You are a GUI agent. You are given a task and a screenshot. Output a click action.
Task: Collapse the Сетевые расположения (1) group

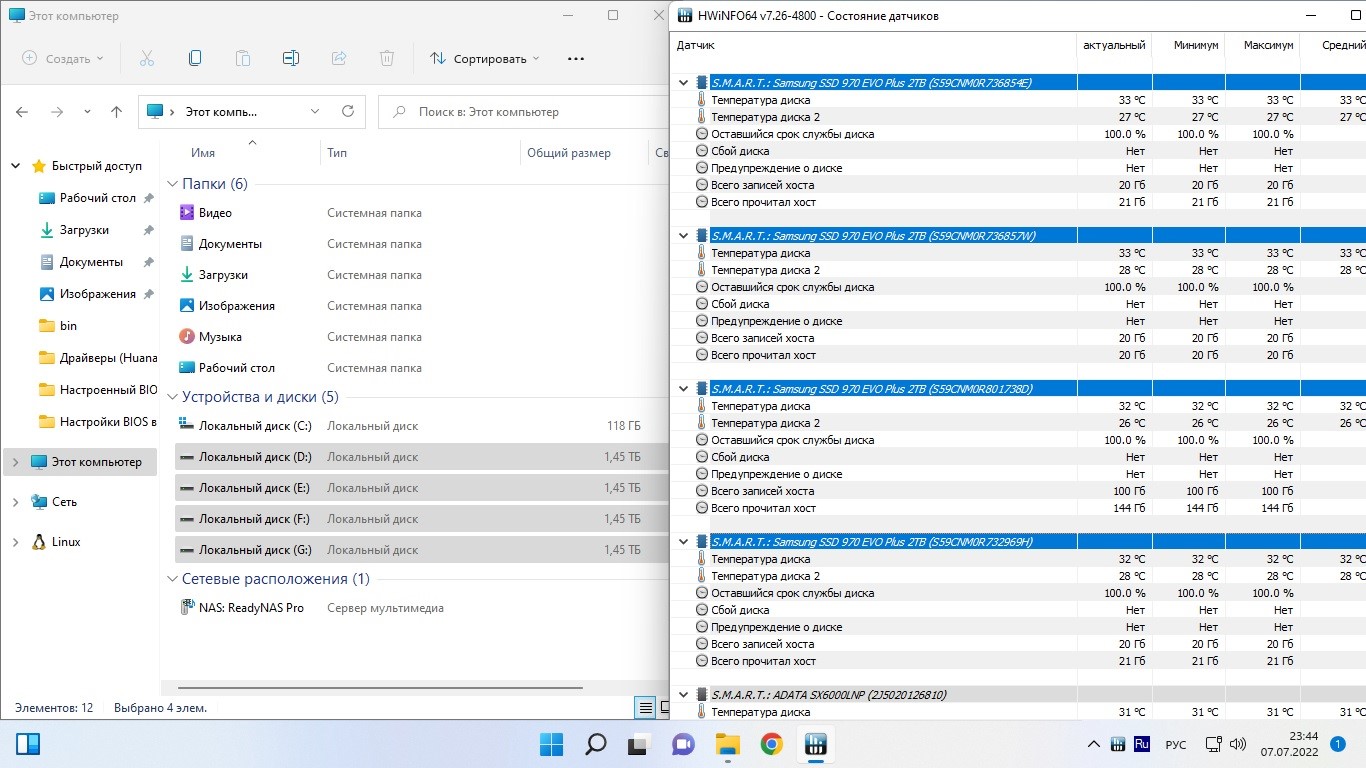point(172,579)
